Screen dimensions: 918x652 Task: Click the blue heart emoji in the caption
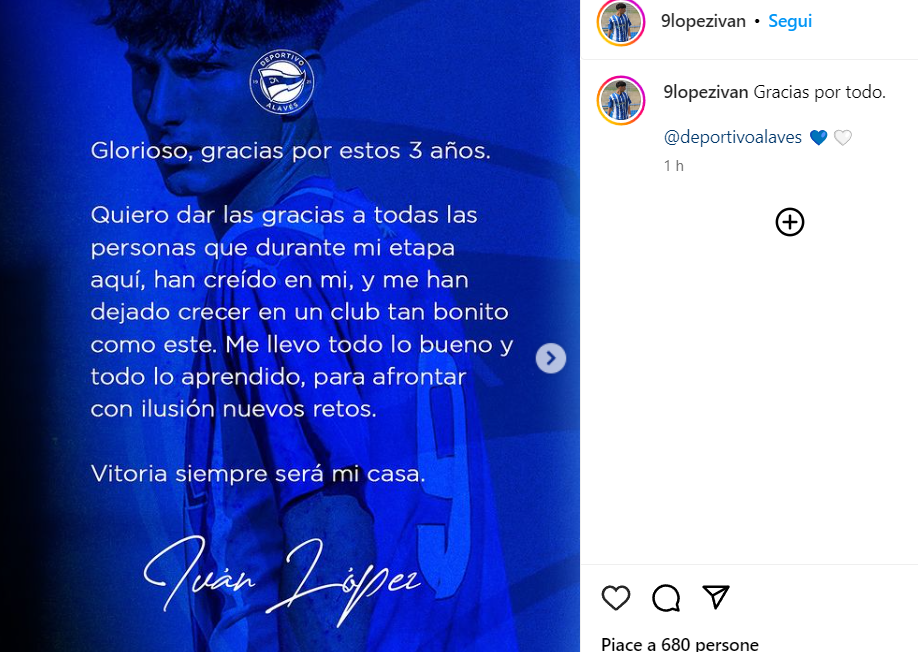click(818, 138)
